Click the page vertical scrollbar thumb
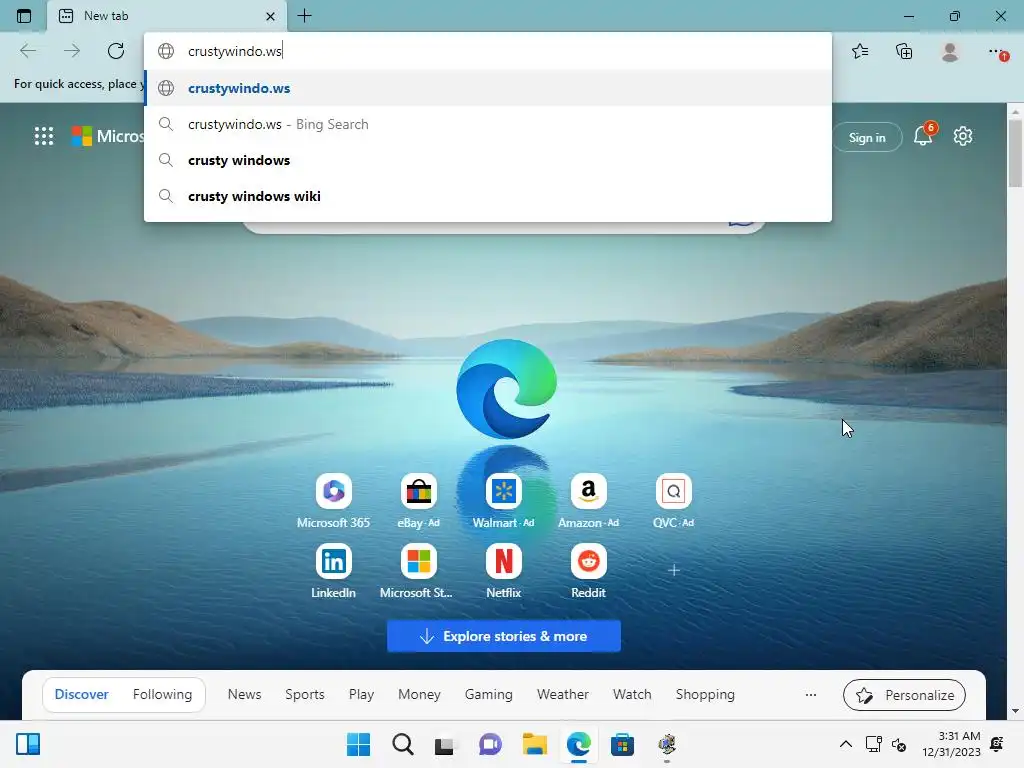 [x=1015, y=154]
